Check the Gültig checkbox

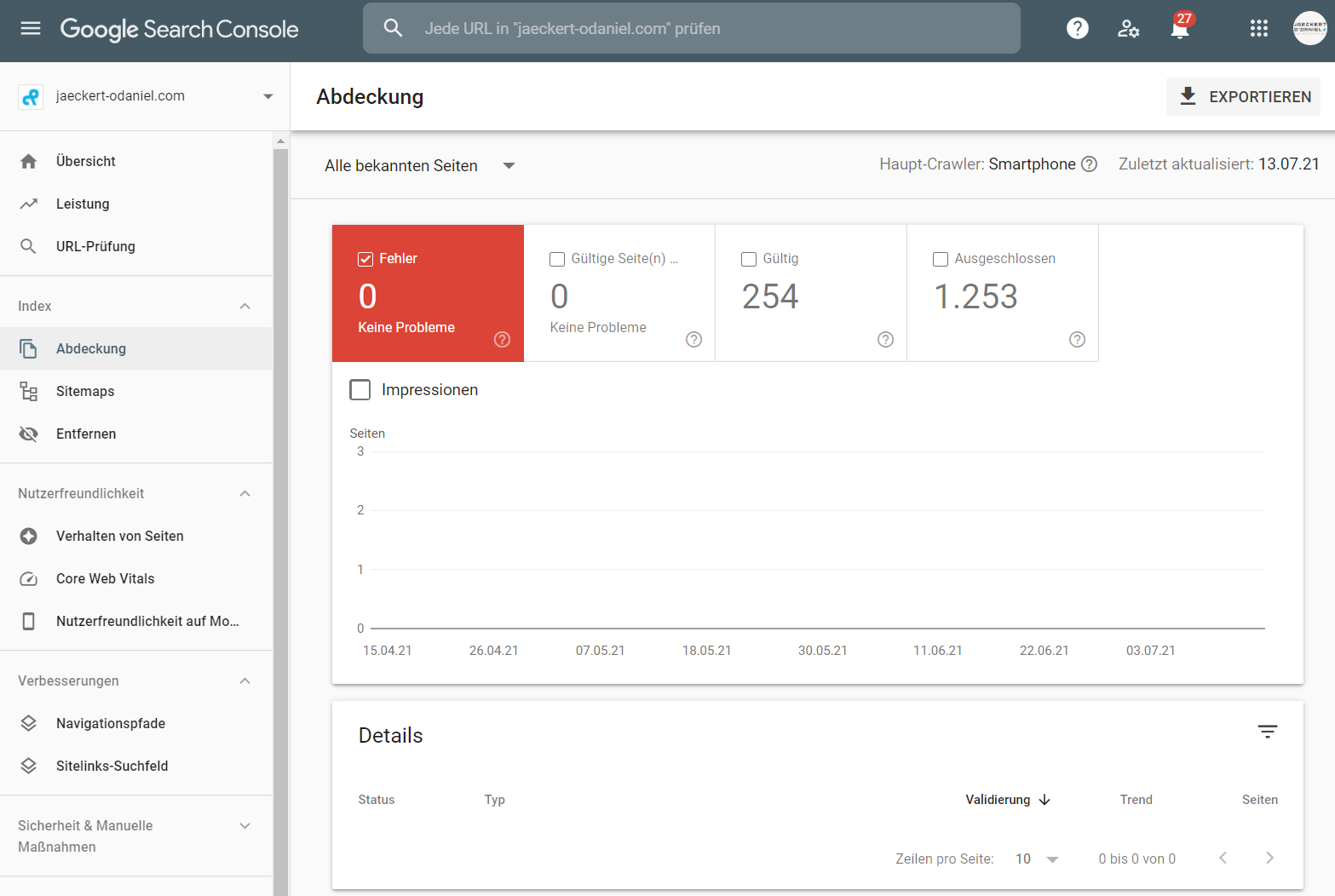pos(749,259)
